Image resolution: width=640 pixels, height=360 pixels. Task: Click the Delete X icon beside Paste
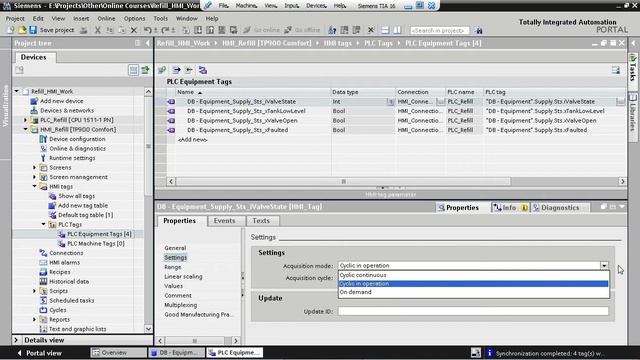(x=133, y=30)
